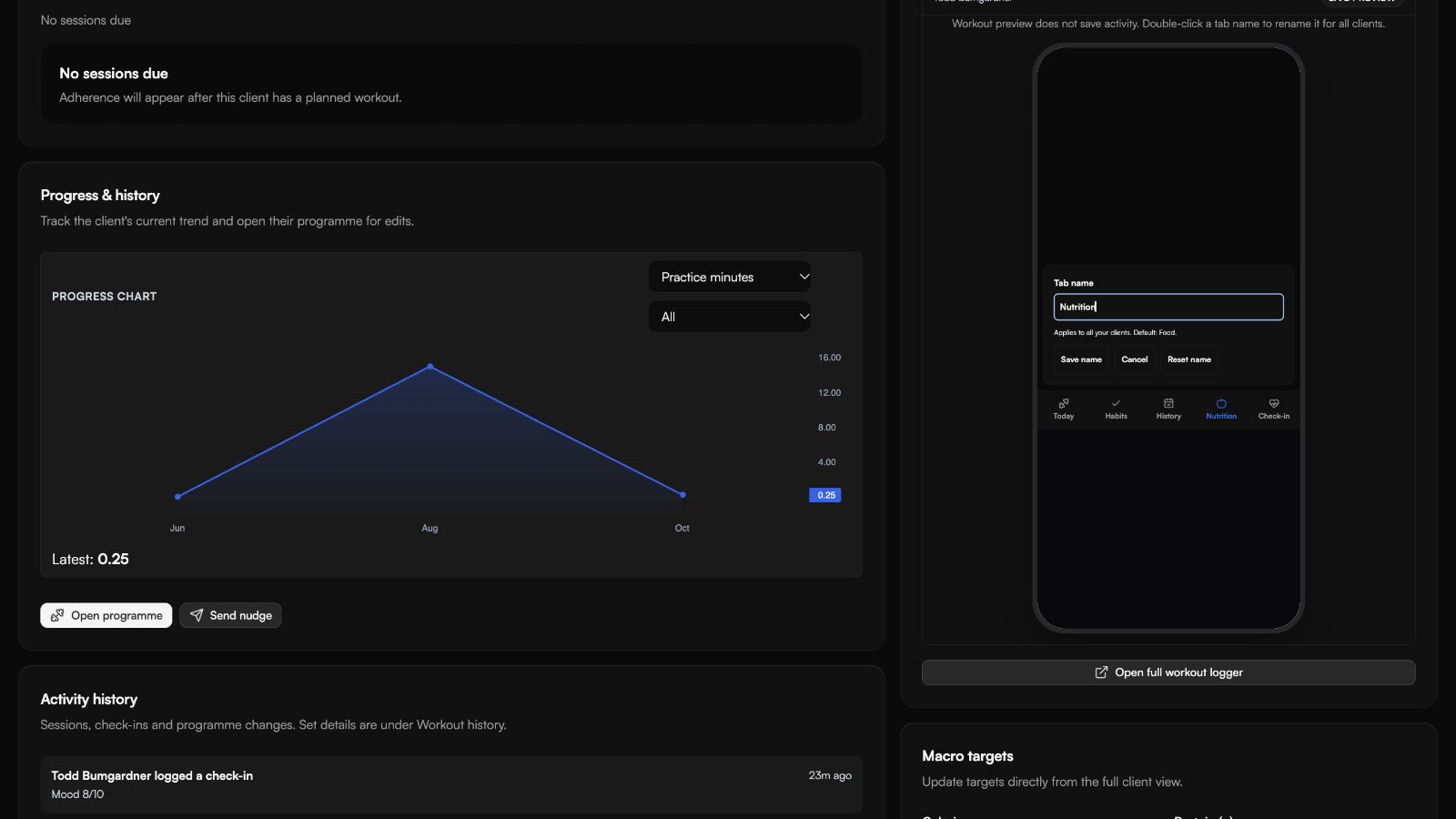Click the PROGRESS CHART label
The height and width of the screenshot is (819, 1456).
(x=105, y=297)
